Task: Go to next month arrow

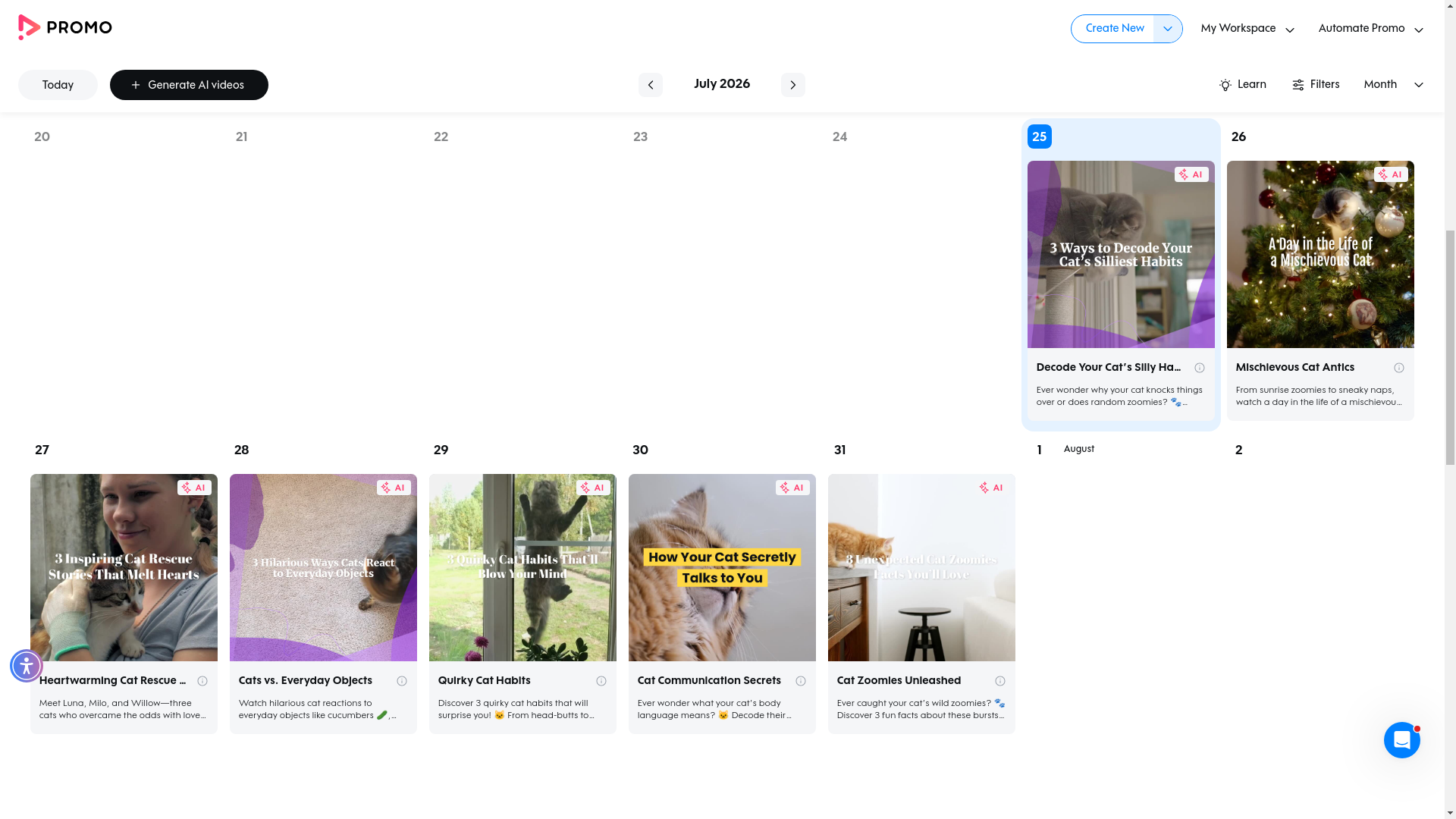Action: click(x=792, y=85)
